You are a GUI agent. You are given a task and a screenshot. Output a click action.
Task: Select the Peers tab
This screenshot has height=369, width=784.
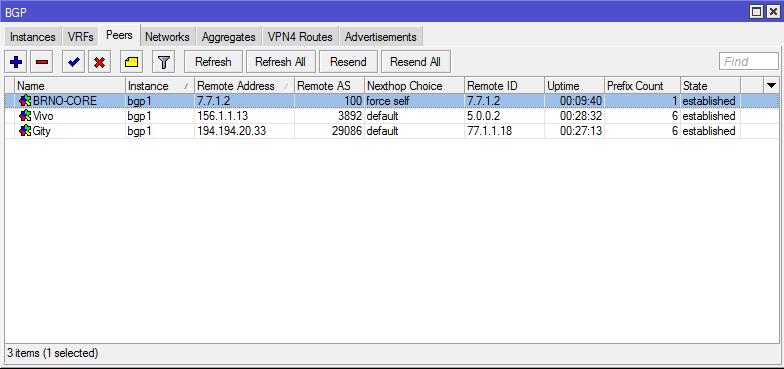pyautogui.click(x=119, y=36)
